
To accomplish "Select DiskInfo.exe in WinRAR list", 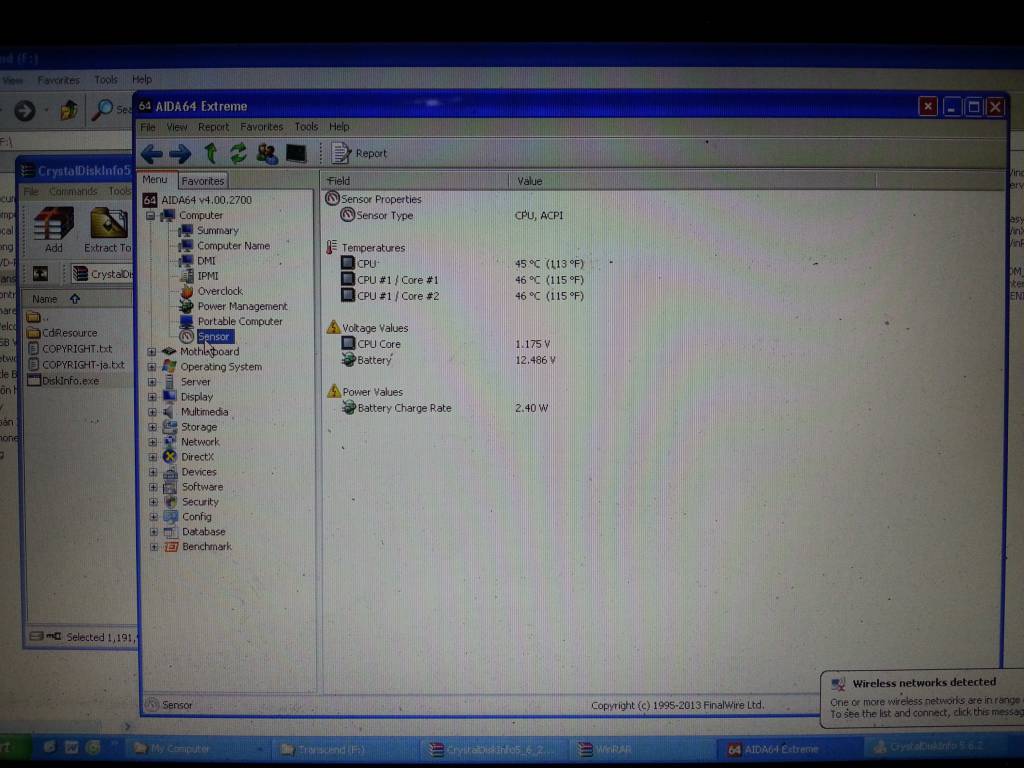I will pos(63,381).
